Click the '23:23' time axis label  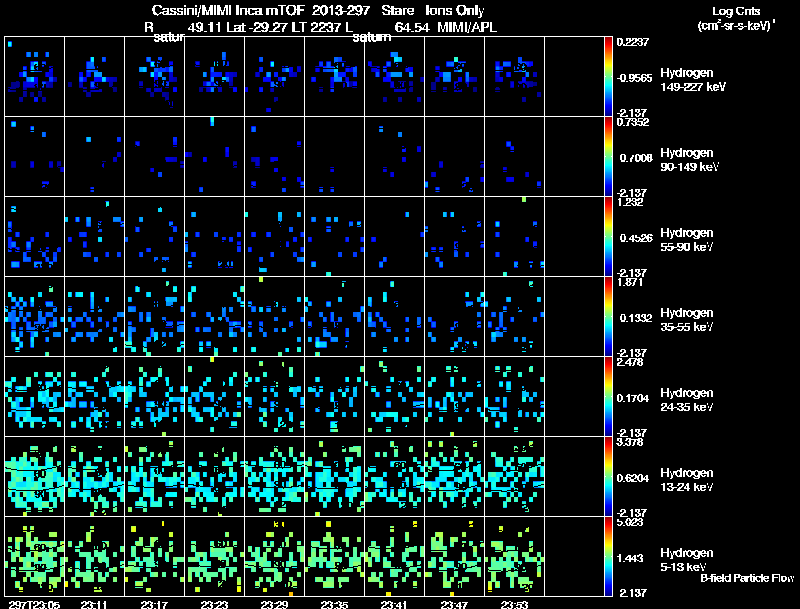pos(214,605)
